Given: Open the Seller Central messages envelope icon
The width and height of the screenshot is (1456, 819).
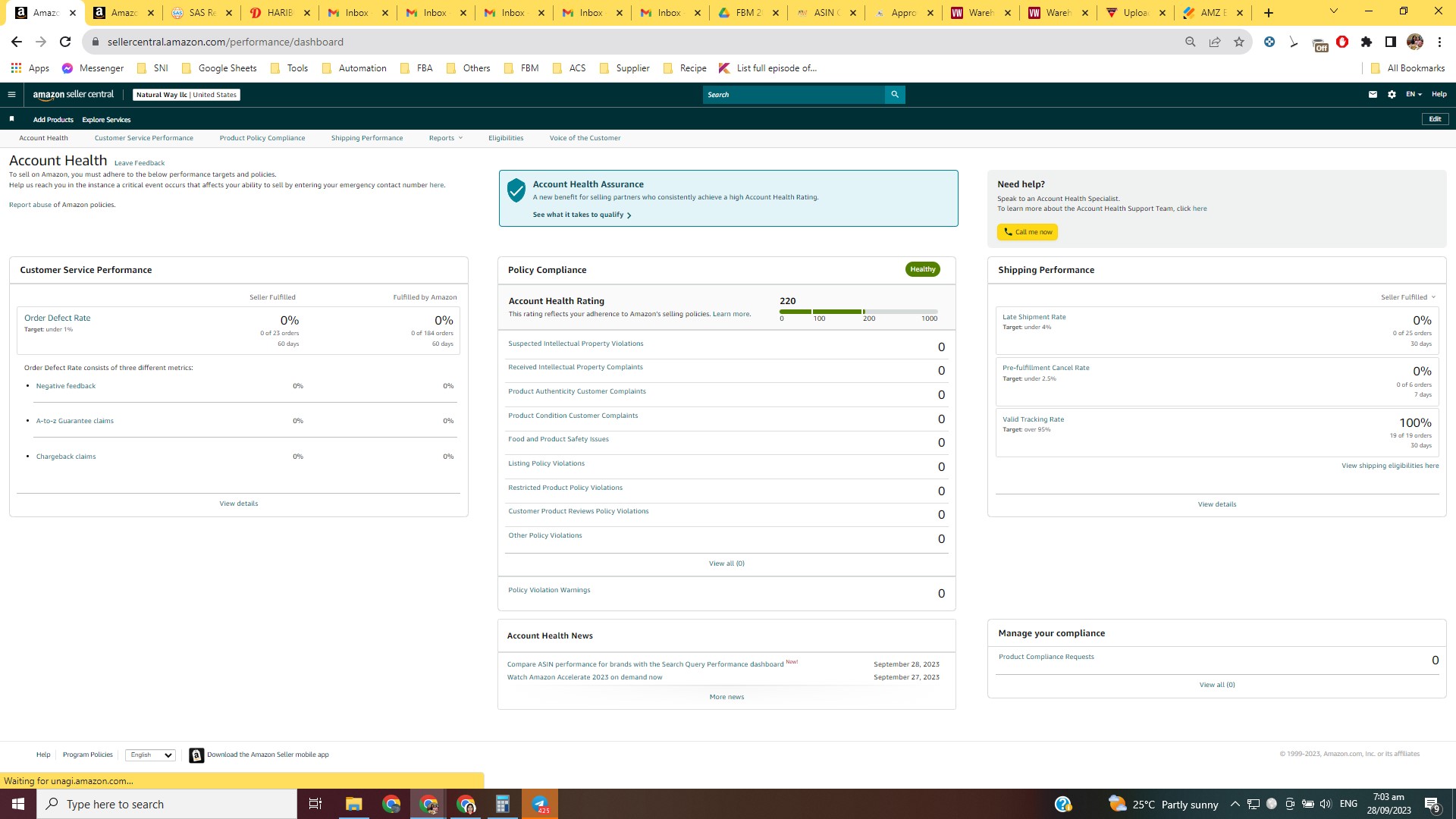Looking at the screenshot, I should [1373, 95].
